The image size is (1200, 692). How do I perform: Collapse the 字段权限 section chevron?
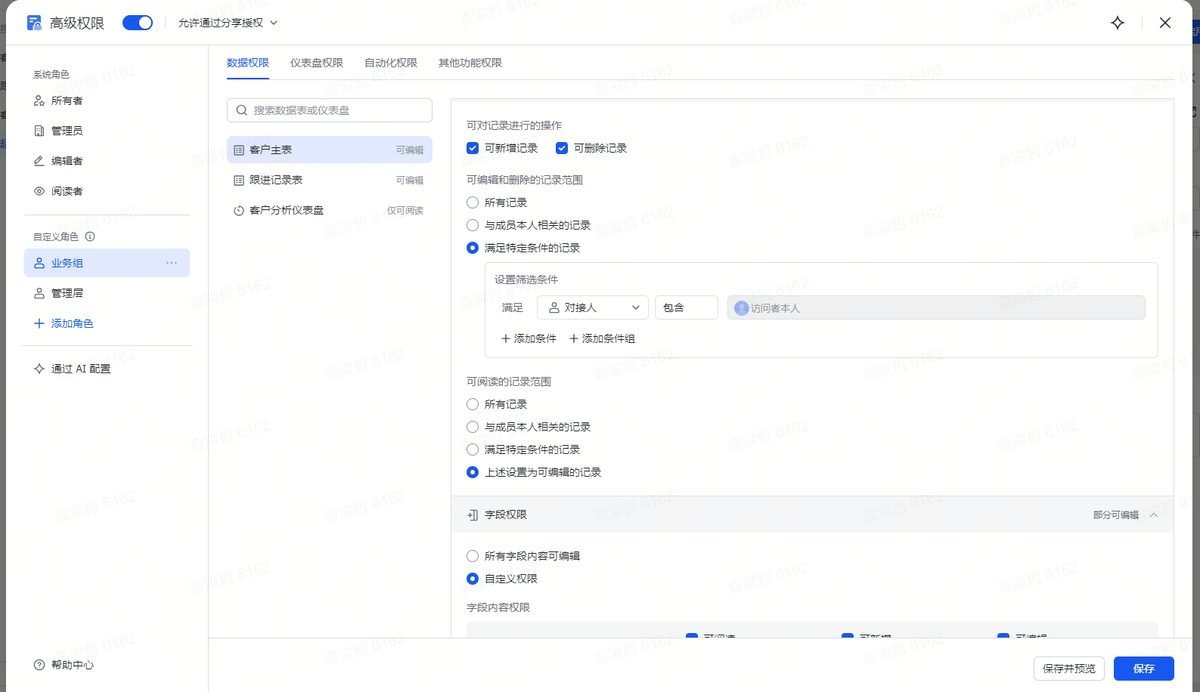point(1153,514)
